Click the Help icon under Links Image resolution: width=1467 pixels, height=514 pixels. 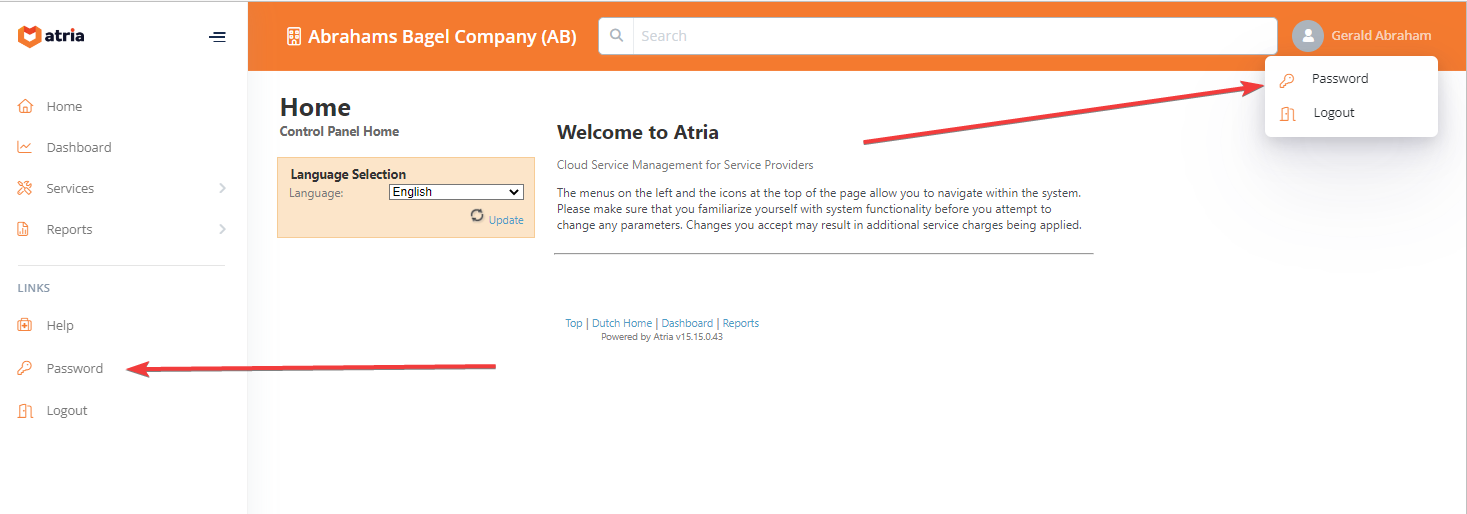pos(25,325)
